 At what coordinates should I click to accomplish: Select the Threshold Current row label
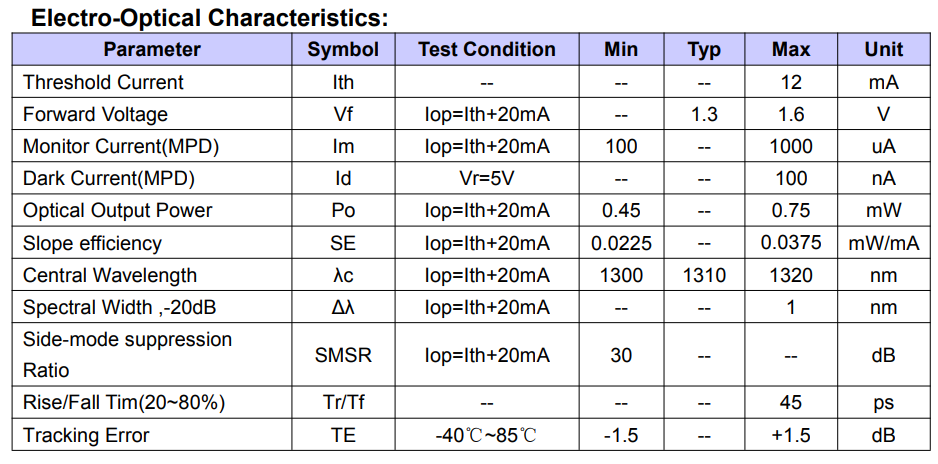(103, 82)
